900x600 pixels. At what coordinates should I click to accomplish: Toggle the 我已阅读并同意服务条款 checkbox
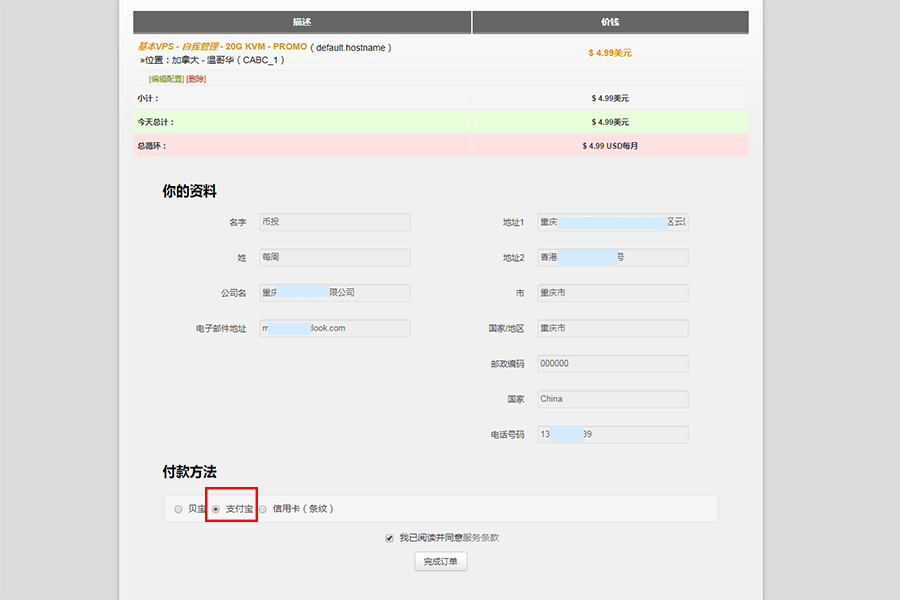tap(389, 537)
